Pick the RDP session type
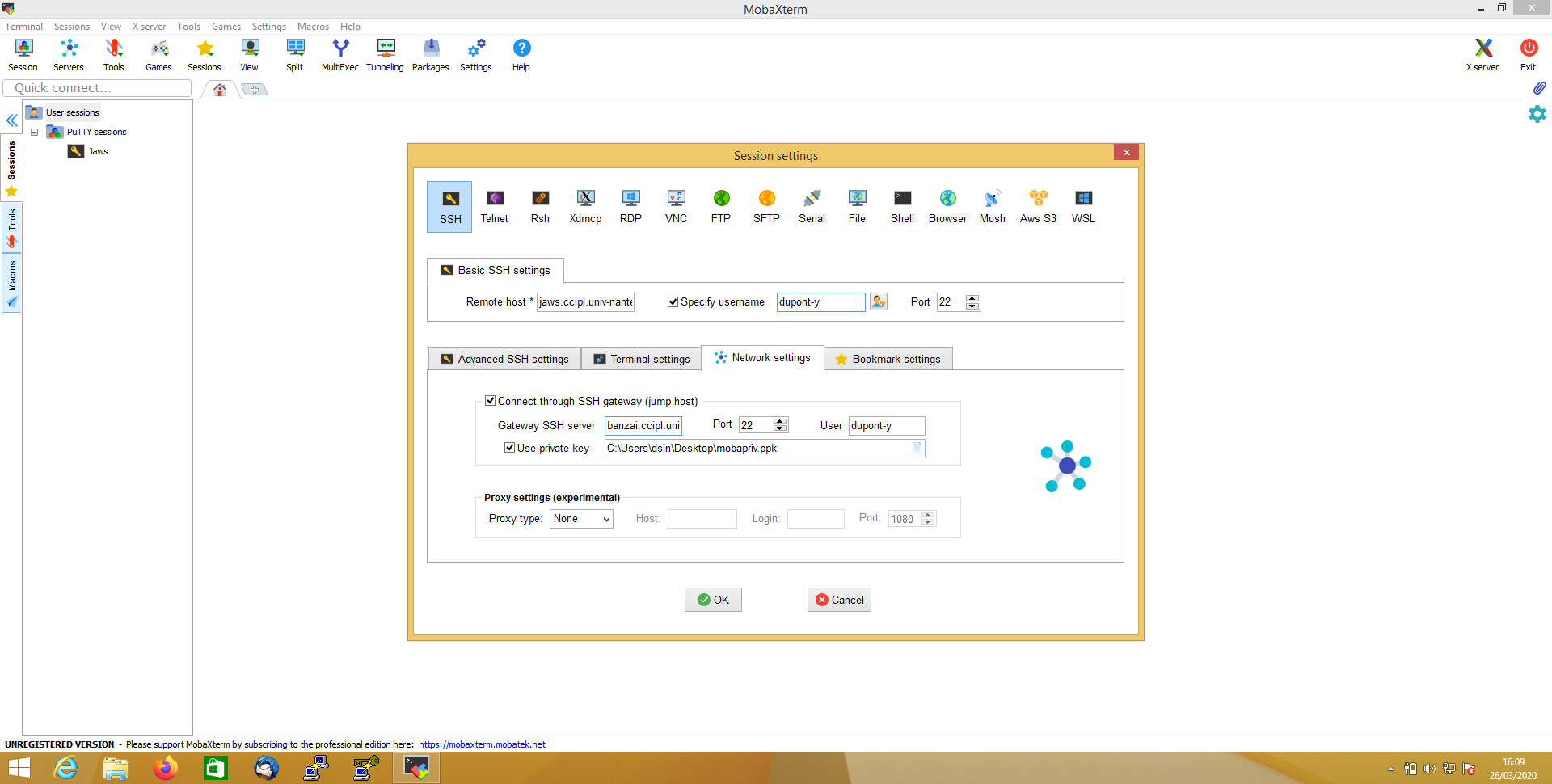 pyautogui.click(x=630, y=207)
